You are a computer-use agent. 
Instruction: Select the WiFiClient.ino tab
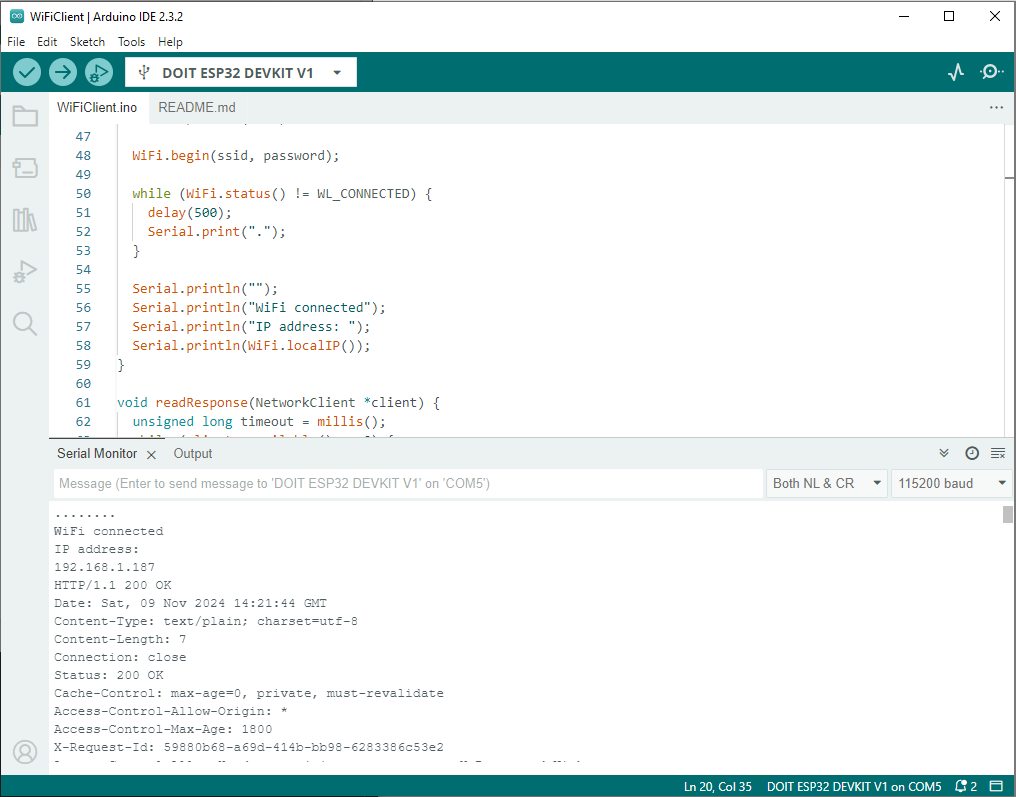point(97,108)
